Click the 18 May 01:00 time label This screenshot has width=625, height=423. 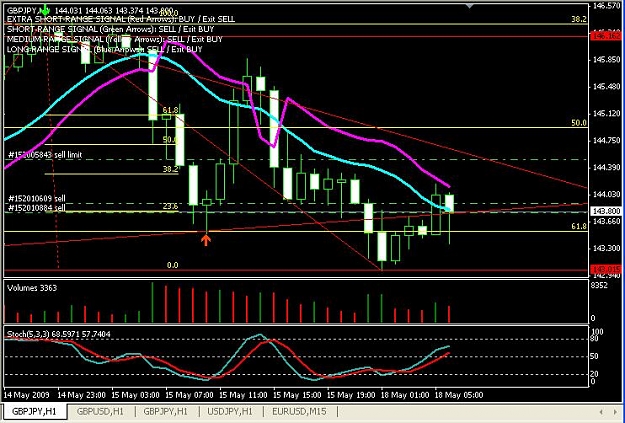[405, 395]
